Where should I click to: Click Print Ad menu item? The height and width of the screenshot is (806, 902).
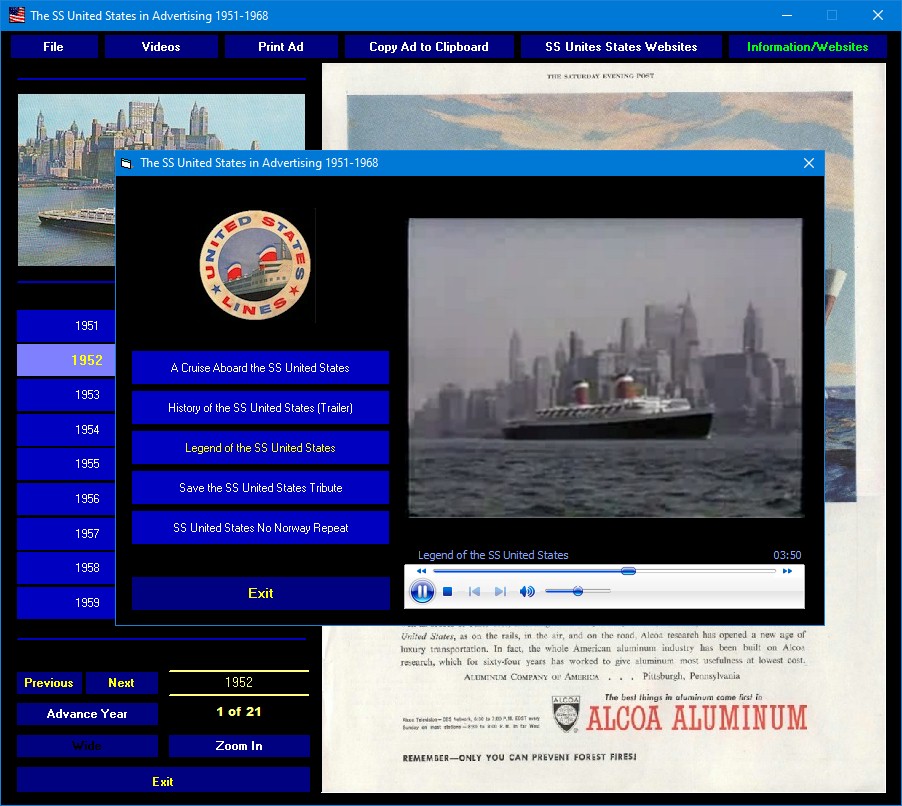click(281, 47)
